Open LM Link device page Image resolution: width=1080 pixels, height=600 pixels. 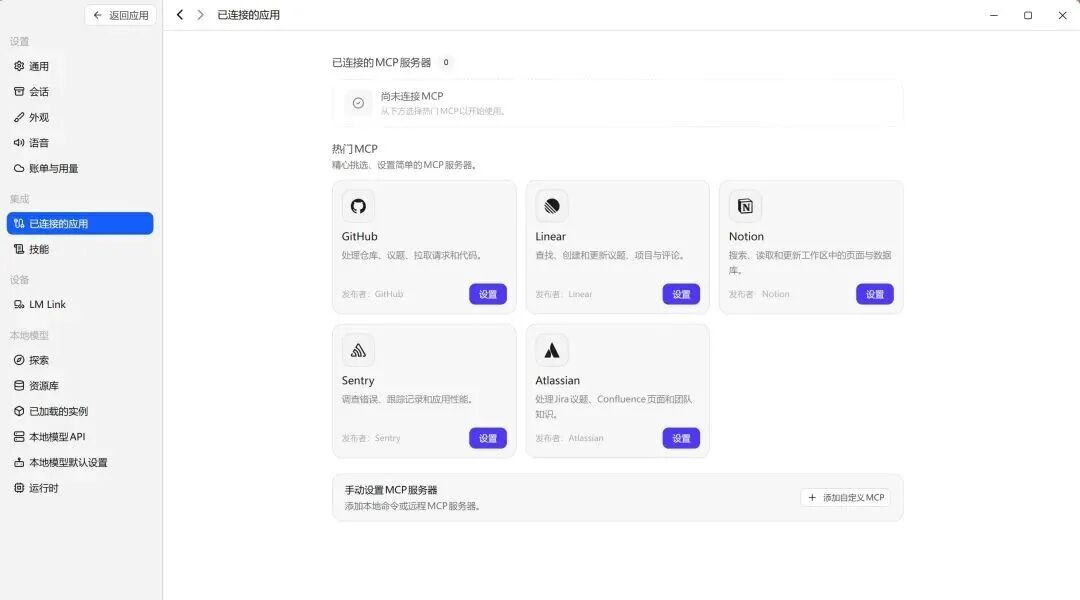(x=80, y=304)
